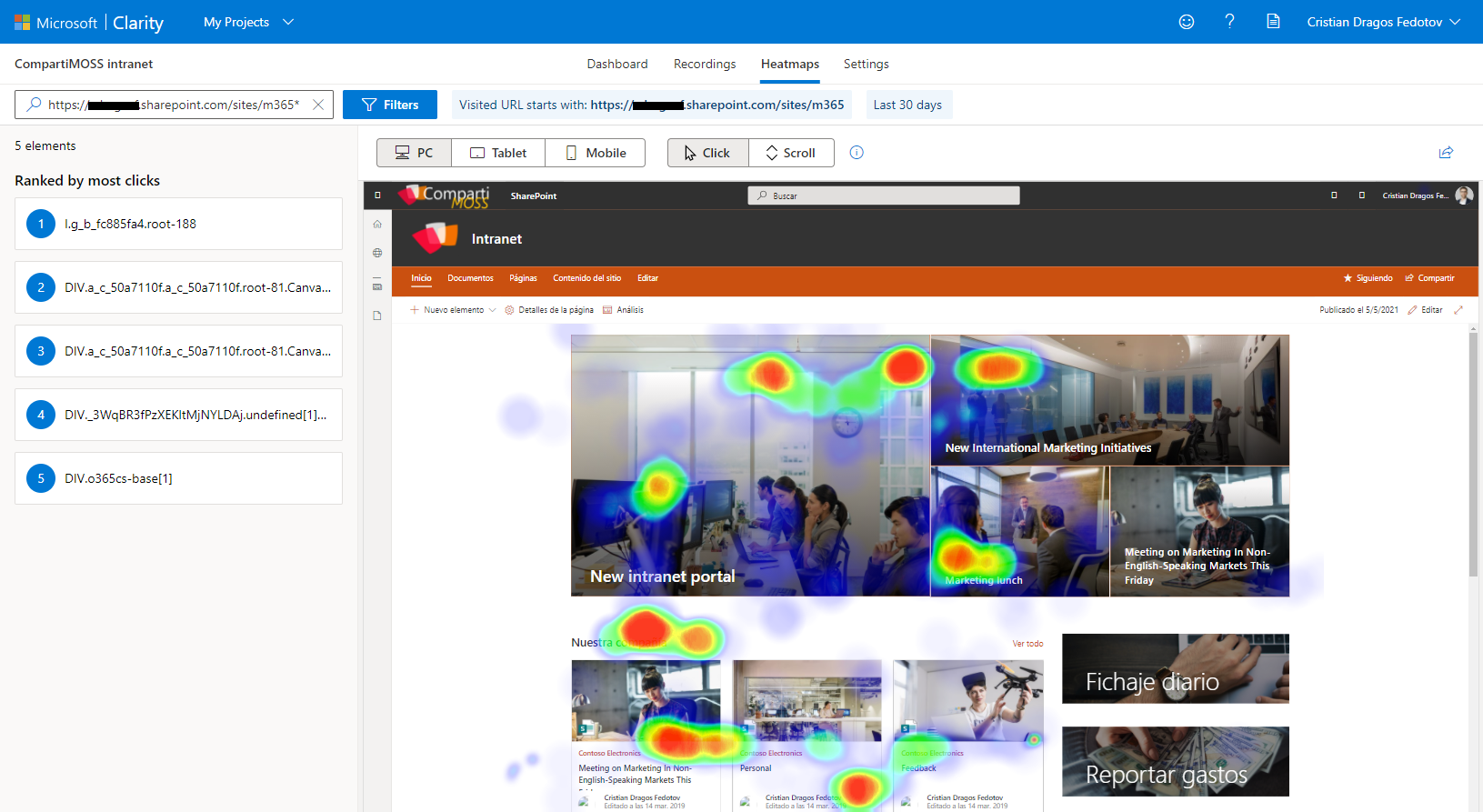Open the documentation page icon
The width and height of the screenshot is (1483, 812).
click(x=1273, y=22)
